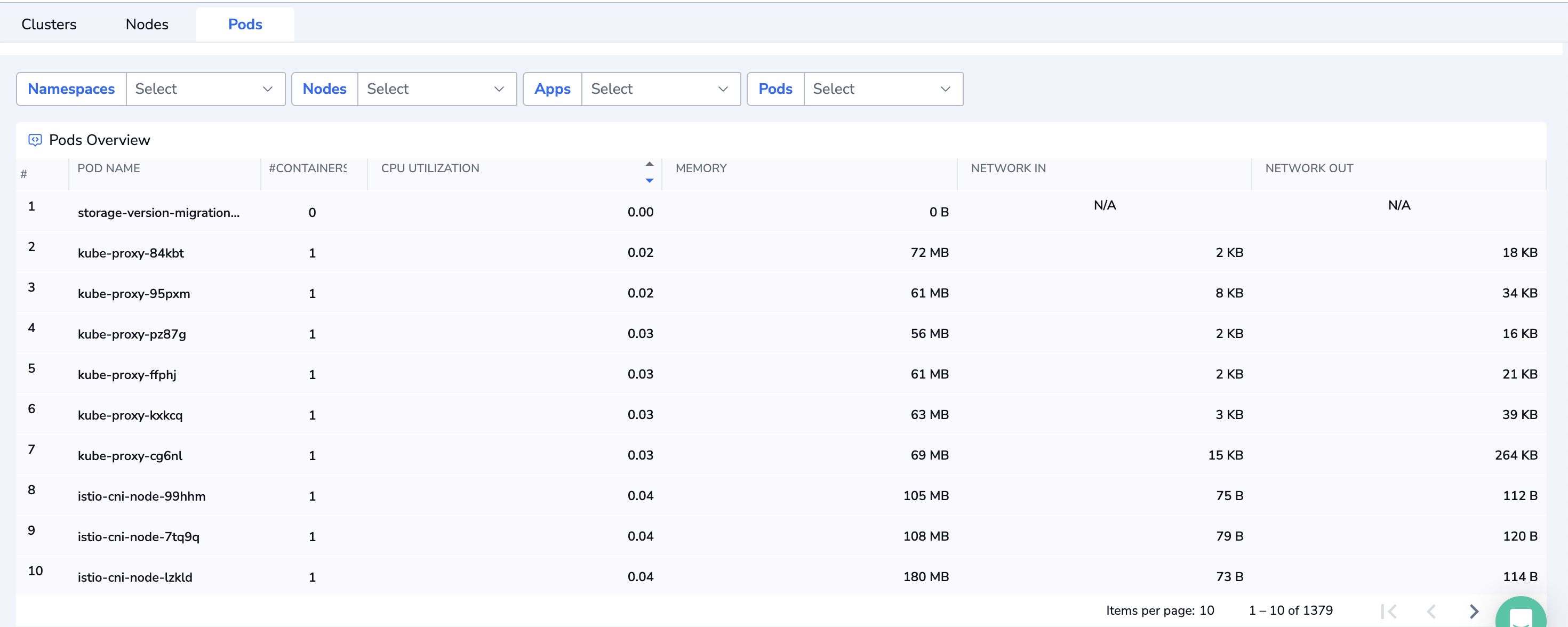Switch to the Clusters tab
Viewport: 1568px width, 627px height.
pos(49,25)
